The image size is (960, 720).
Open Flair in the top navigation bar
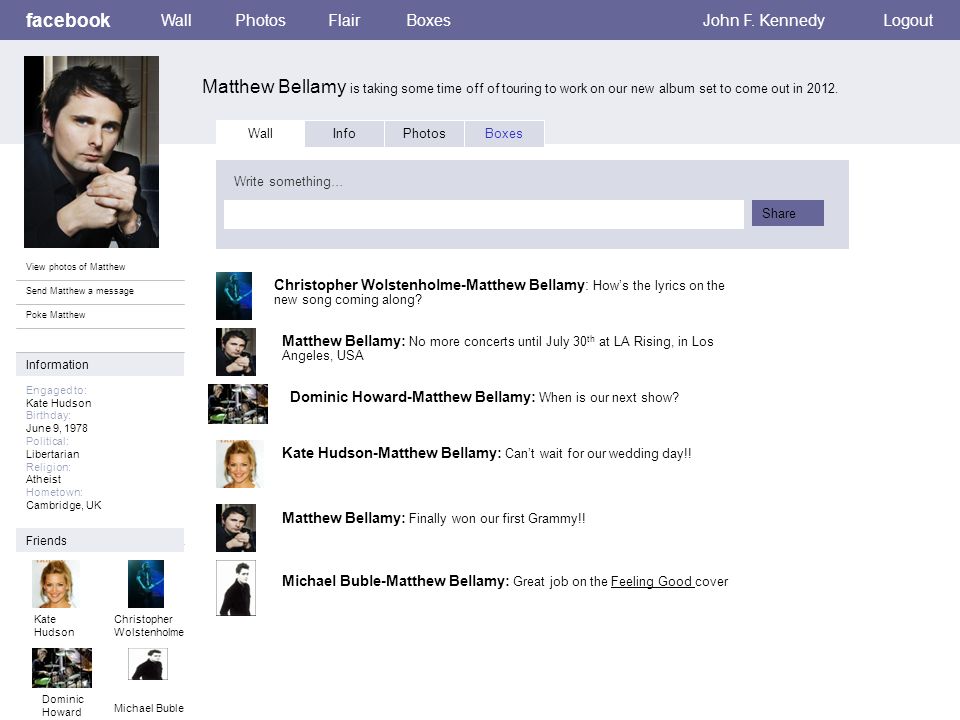pos(344,20)
